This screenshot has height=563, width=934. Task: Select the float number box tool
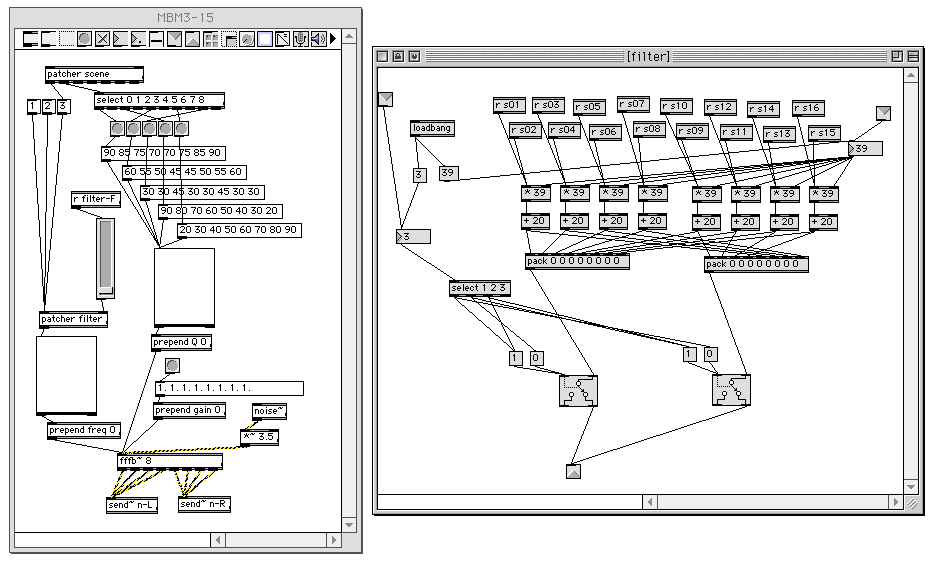click(138, 39)
